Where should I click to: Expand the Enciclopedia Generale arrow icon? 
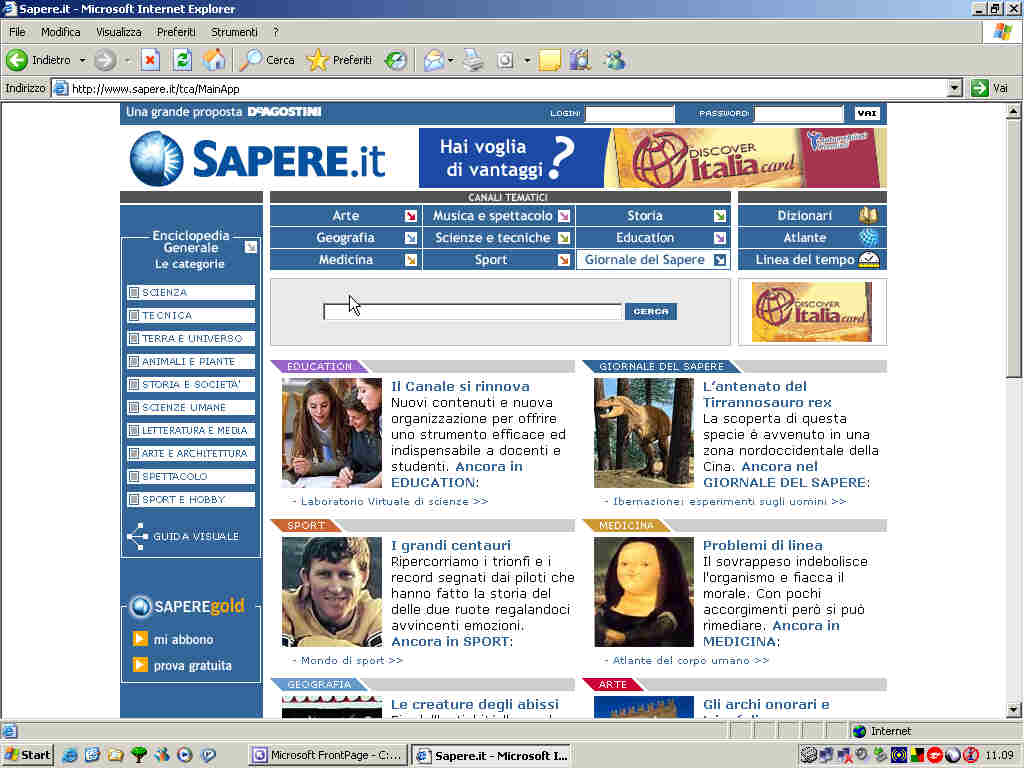point(251,247)
